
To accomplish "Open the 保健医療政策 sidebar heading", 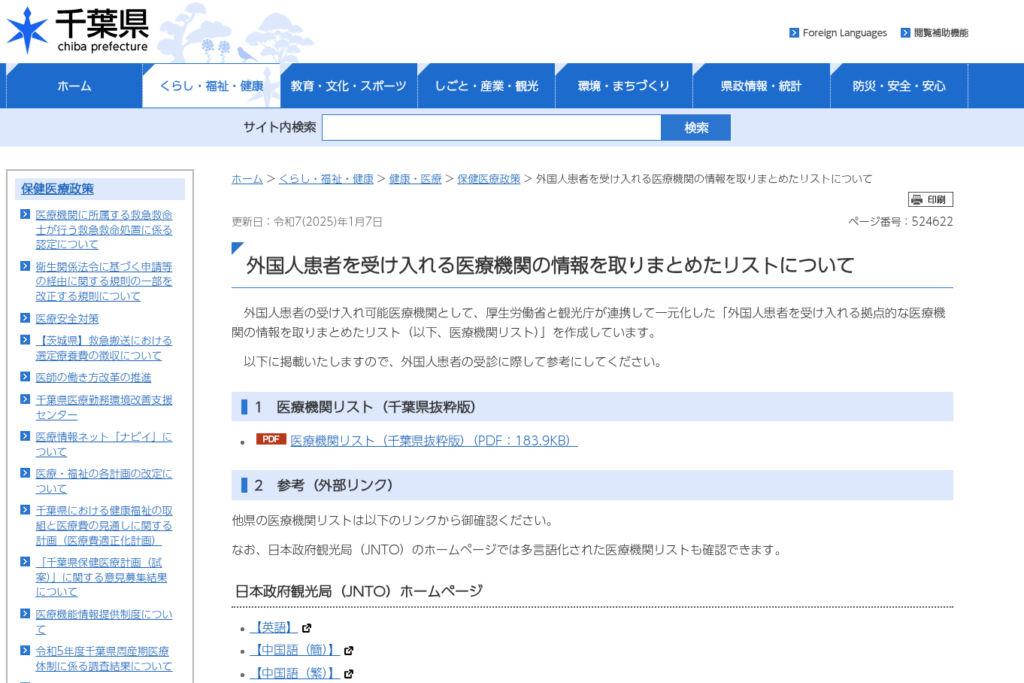I will pos(58,189).
